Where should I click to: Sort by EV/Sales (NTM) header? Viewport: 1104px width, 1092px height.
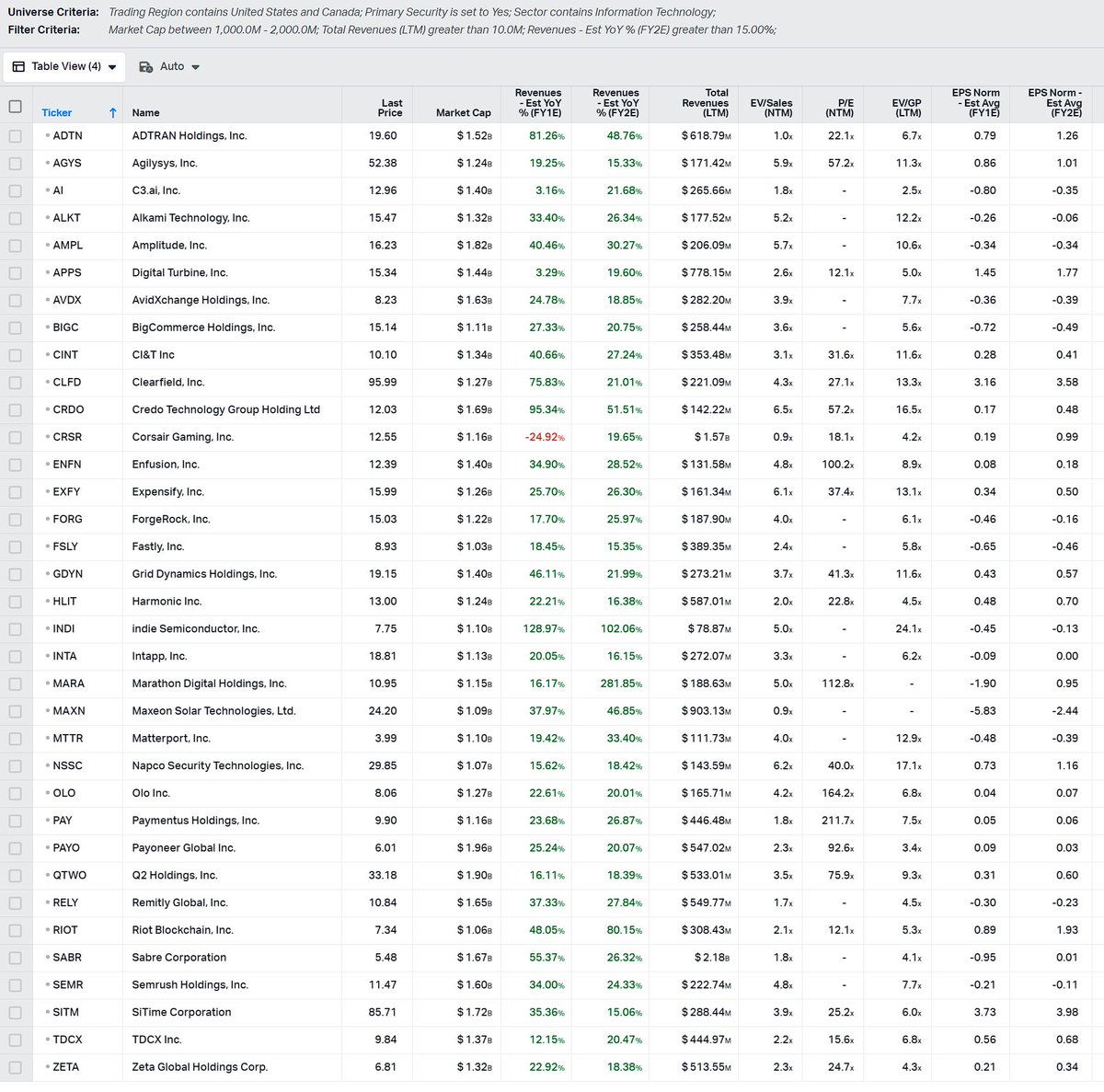[x=771, y=108]
